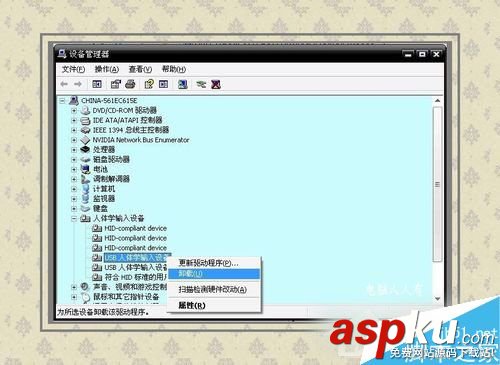Open the 文件(F) menu
Image resolution: width=500 pixels, height=365 pixels.
click(73, 69)
